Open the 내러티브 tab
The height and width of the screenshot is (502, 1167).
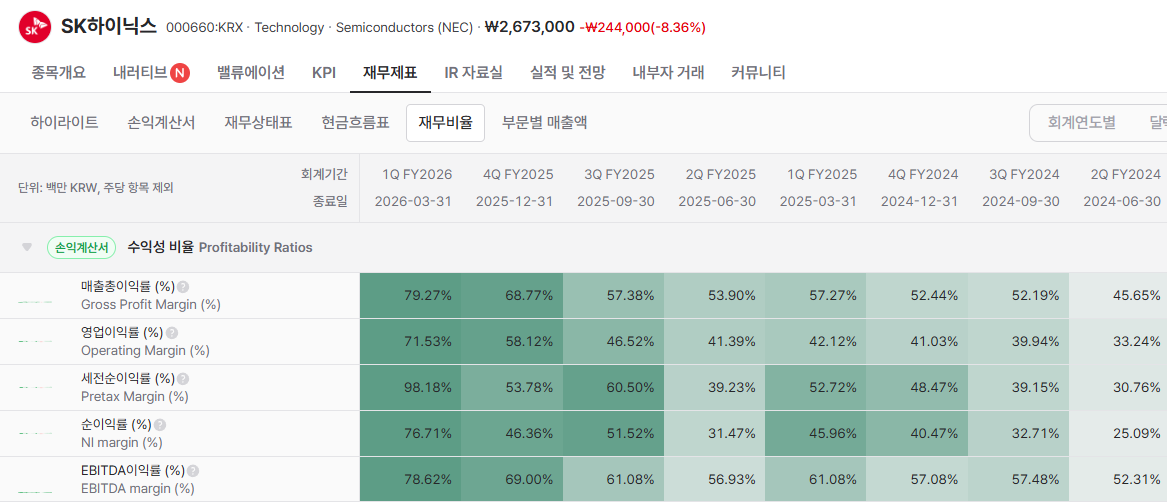coord(140,73)
